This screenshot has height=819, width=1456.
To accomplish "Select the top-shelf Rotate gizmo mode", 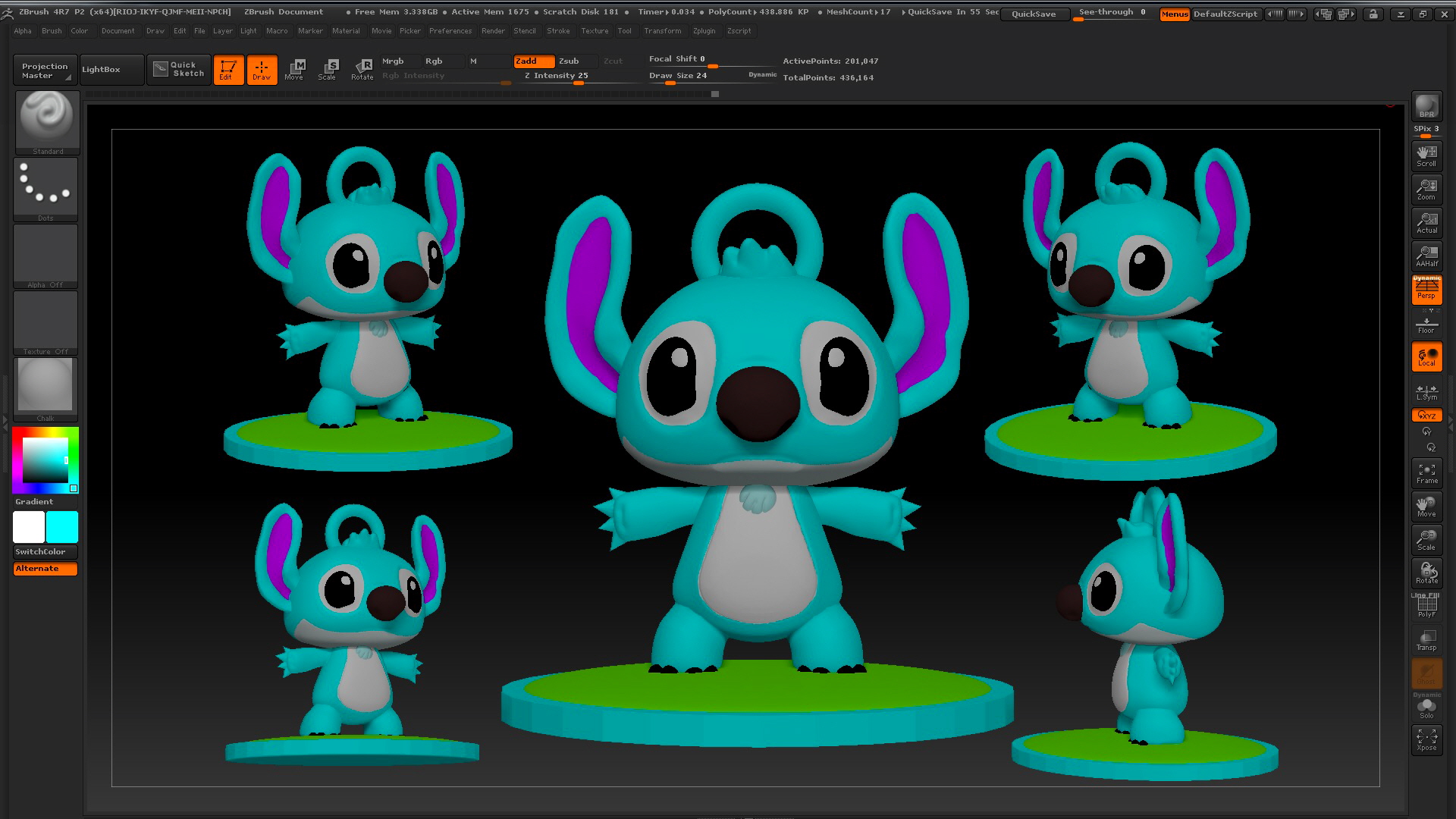I will click(x=362, y=70).
